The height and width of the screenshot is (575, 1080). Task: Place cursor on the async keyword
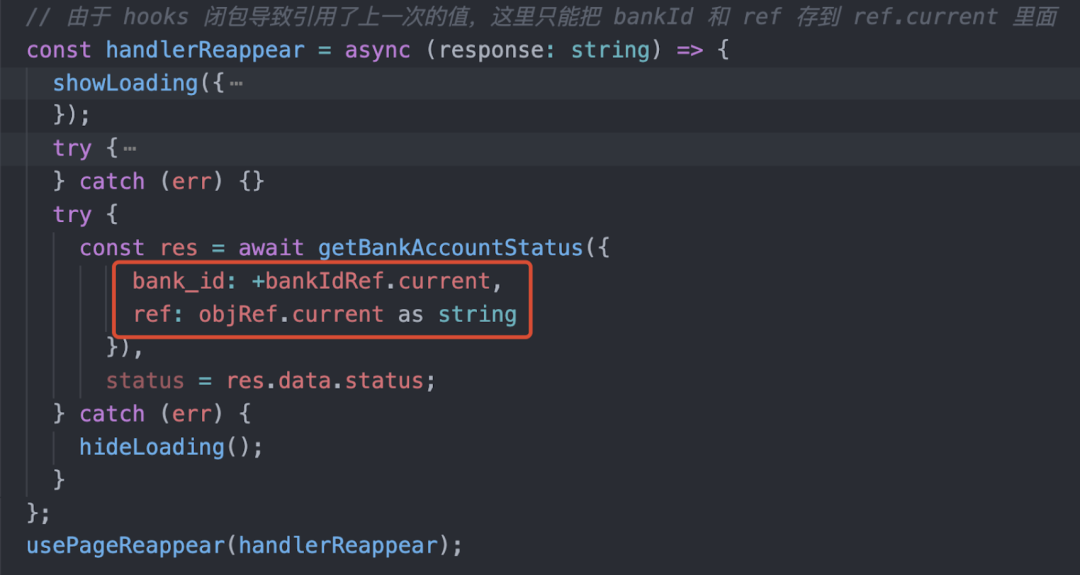378,50
